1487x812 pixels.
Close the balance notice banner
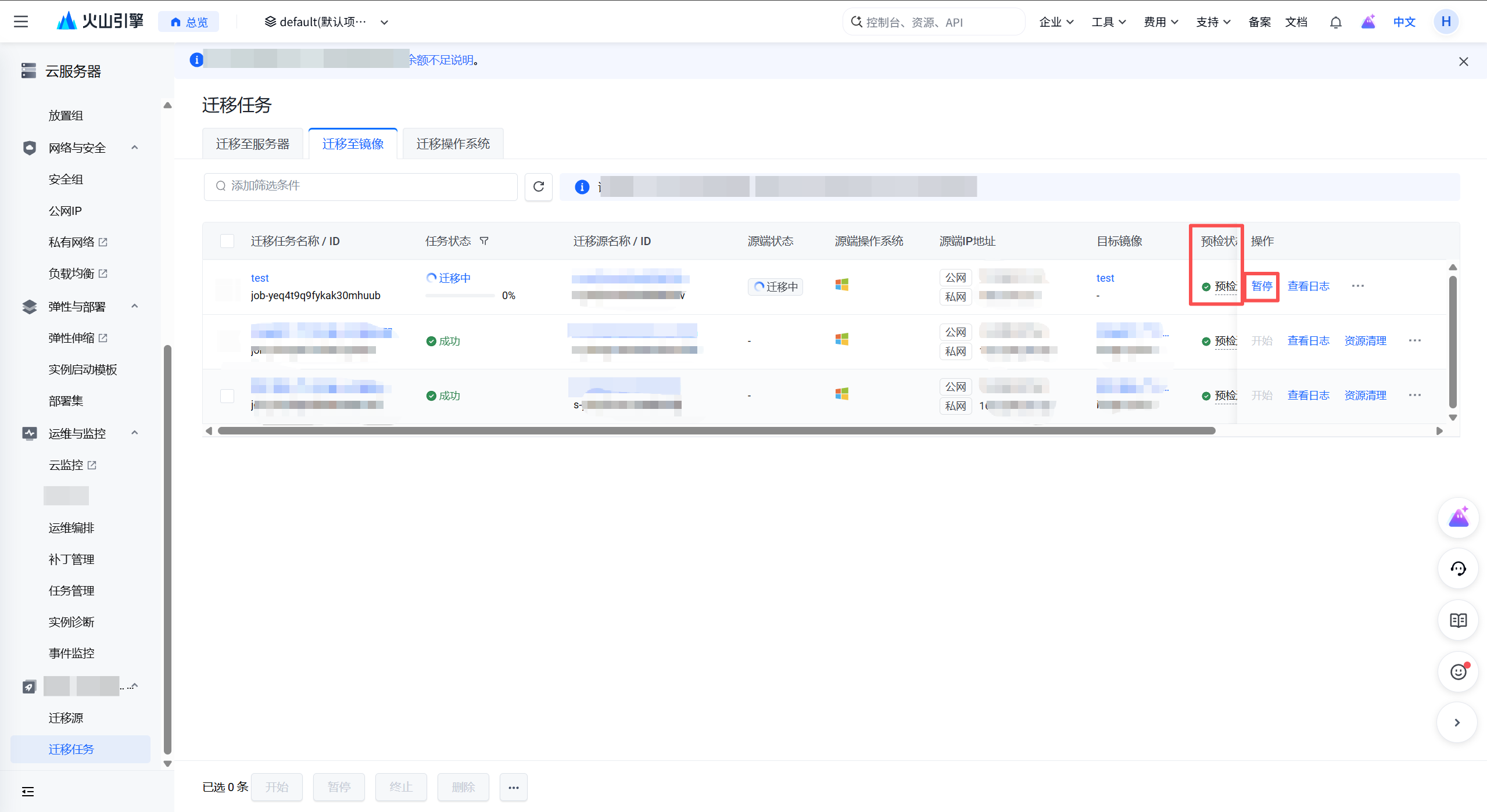click(x=1463, y=62)
